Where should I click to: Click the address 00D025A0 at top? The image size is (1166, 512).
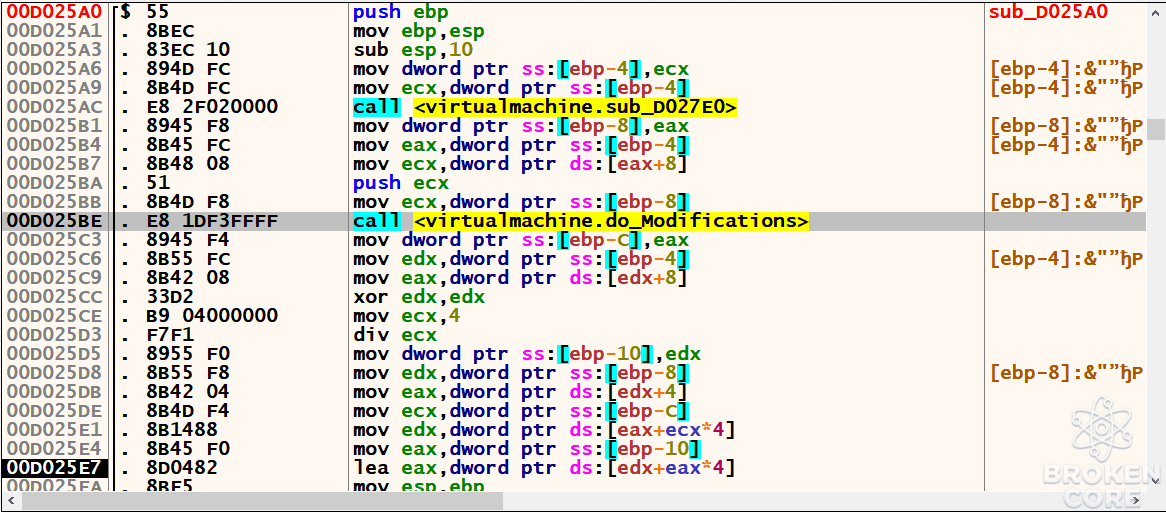(x=54, y=13)
